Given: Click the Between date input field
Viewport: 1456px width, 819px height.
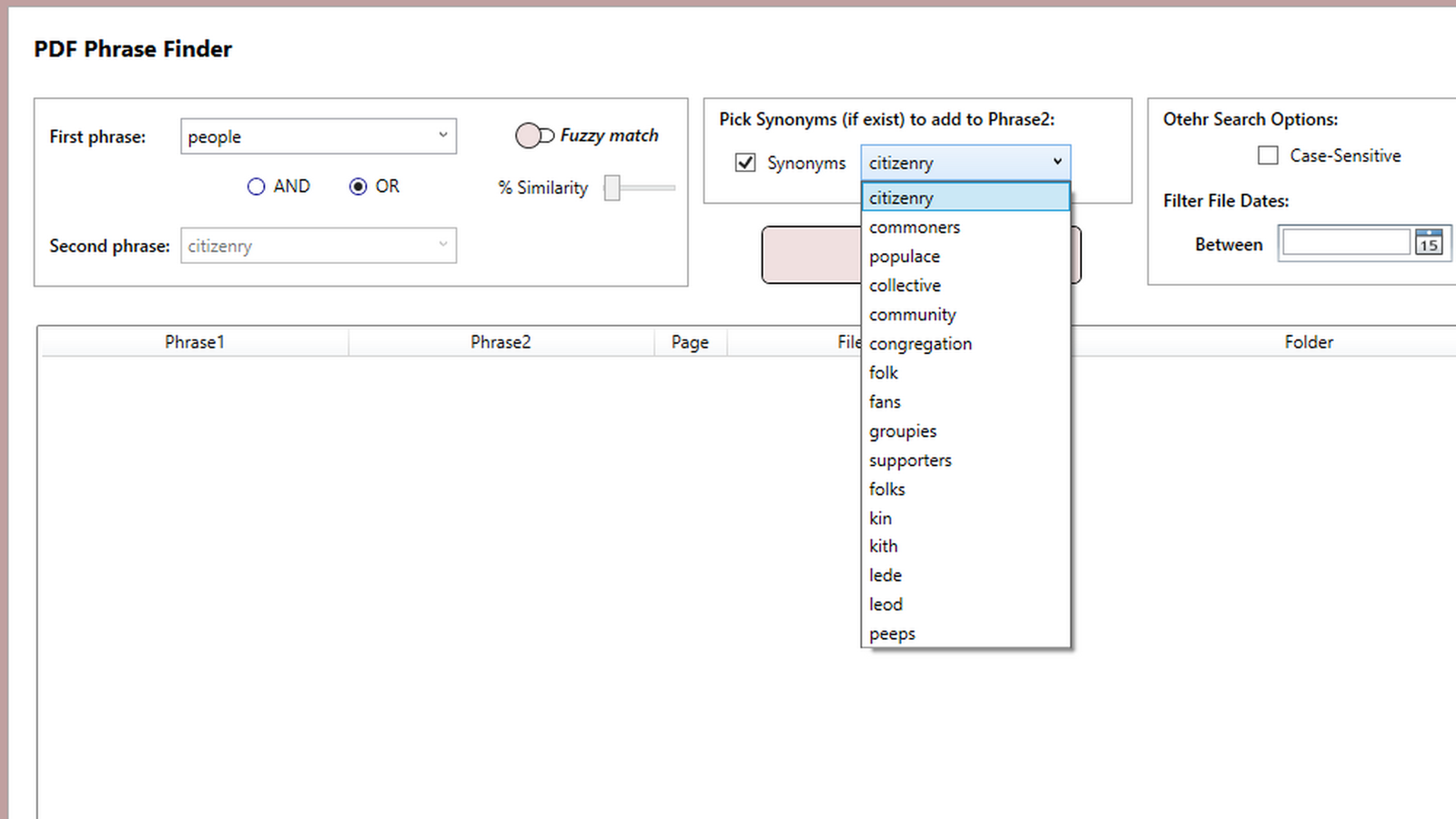Looking at the screenshot, I should coord(1345,242).
